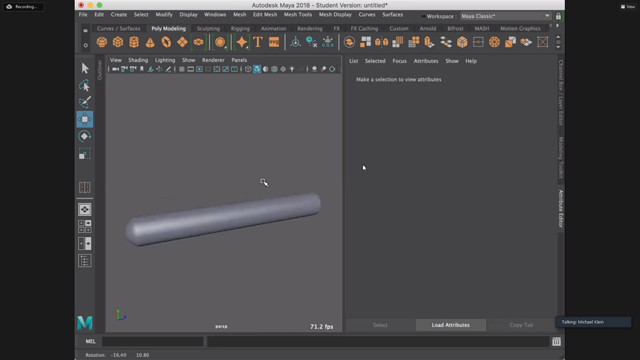Click the MEL command input field

[x=152, y=342]
